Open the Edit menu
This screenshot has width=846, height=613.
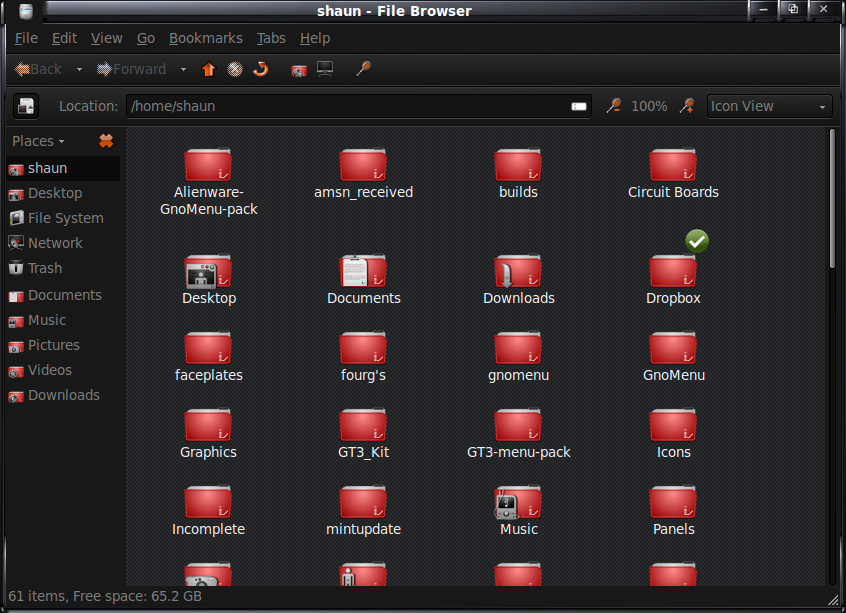pos(64,38)
